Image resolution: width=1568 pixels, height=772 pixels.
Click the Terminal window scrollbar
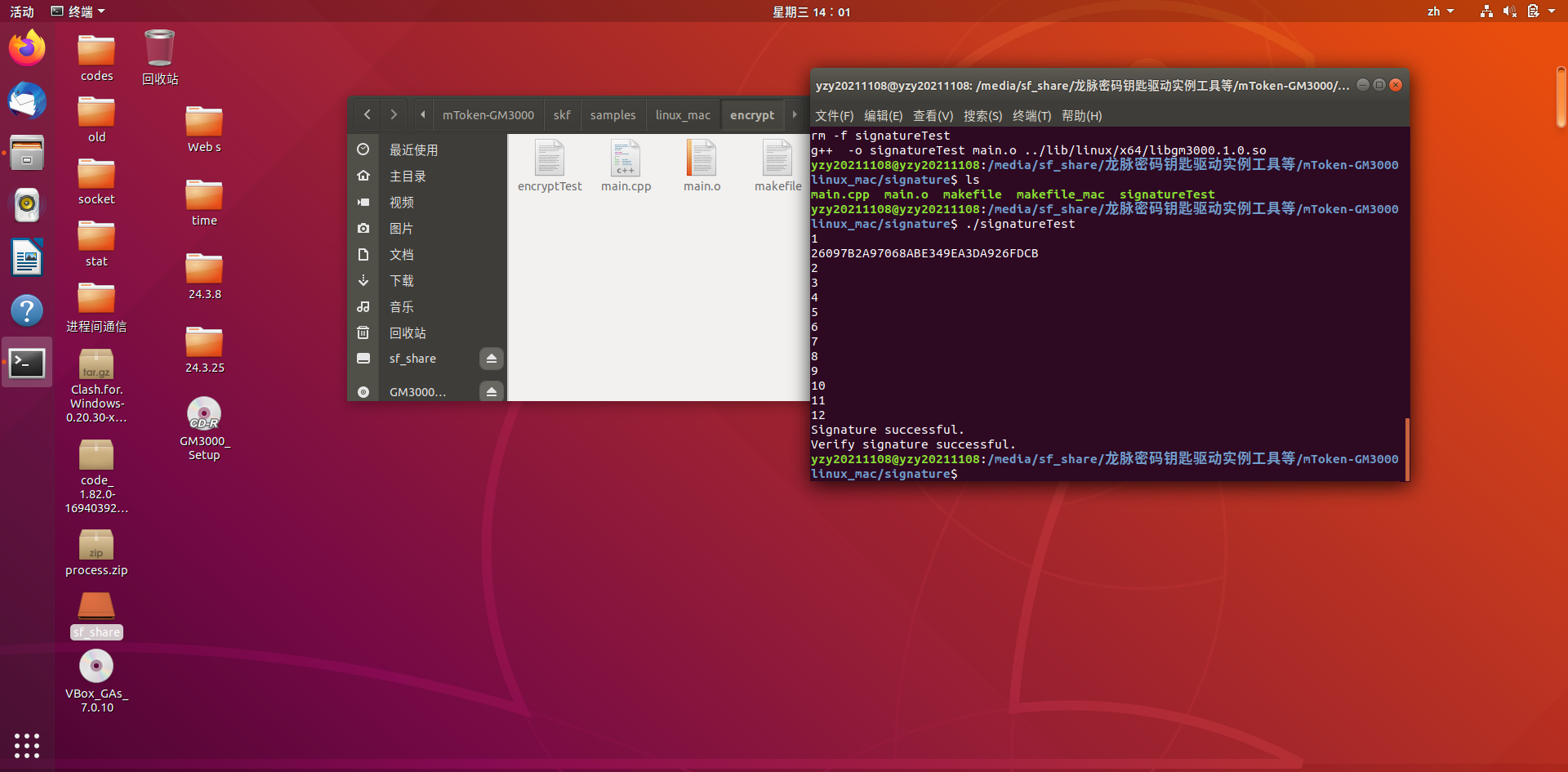1407,448
